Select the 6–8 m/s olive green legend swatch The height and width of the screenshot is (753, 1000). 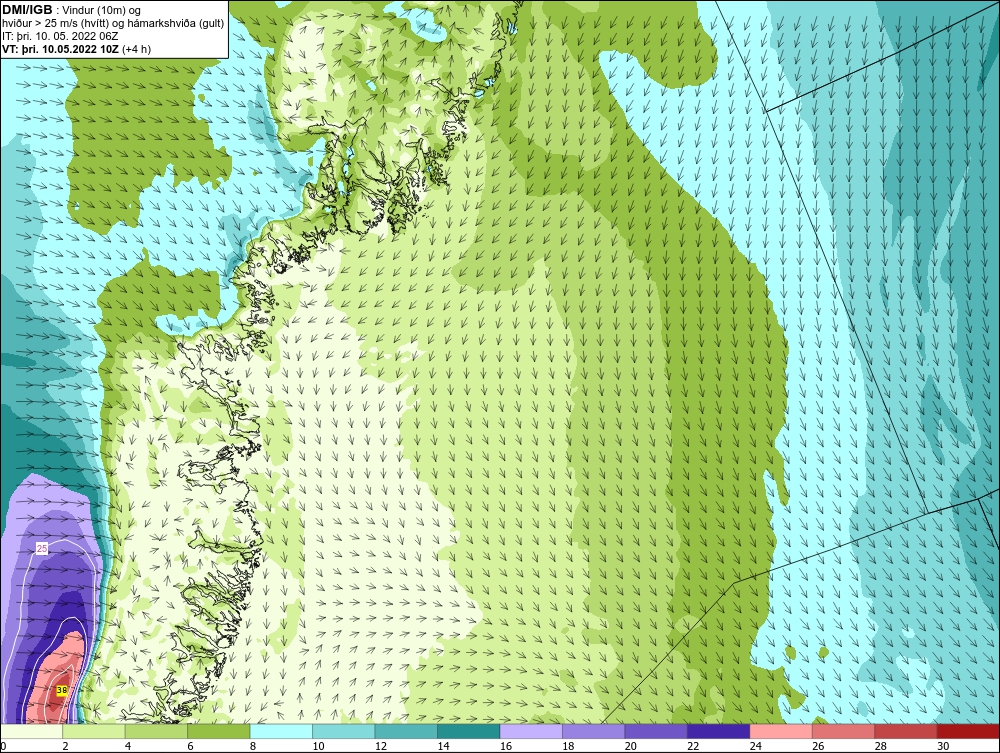pyautogui.click(x=219, y=731)
